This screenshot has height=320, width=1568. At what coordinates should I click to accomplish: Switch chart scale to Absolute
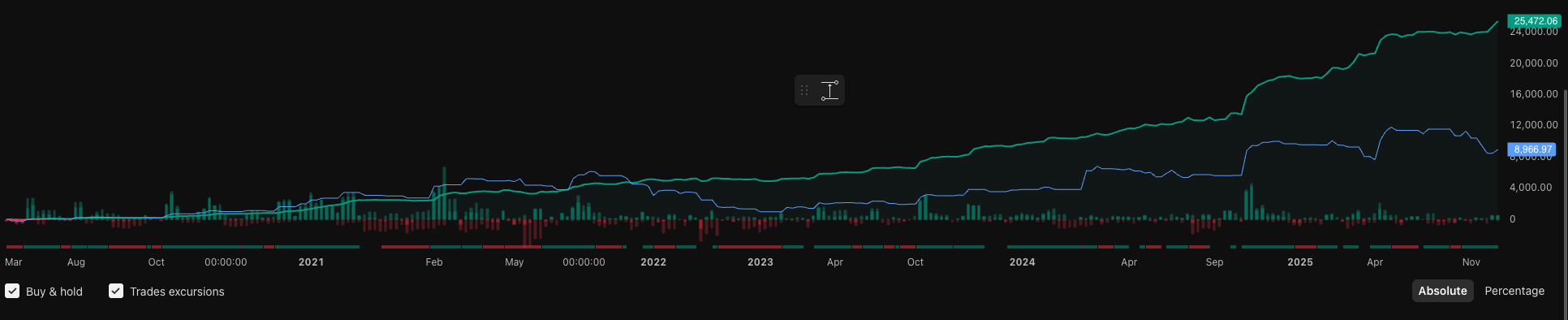[1442, 291]
